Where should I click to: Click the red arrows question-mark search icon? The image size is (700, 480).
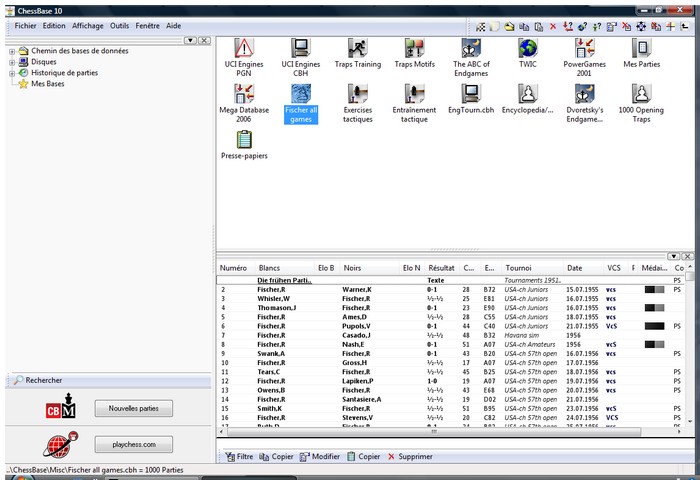pos(567,27)
